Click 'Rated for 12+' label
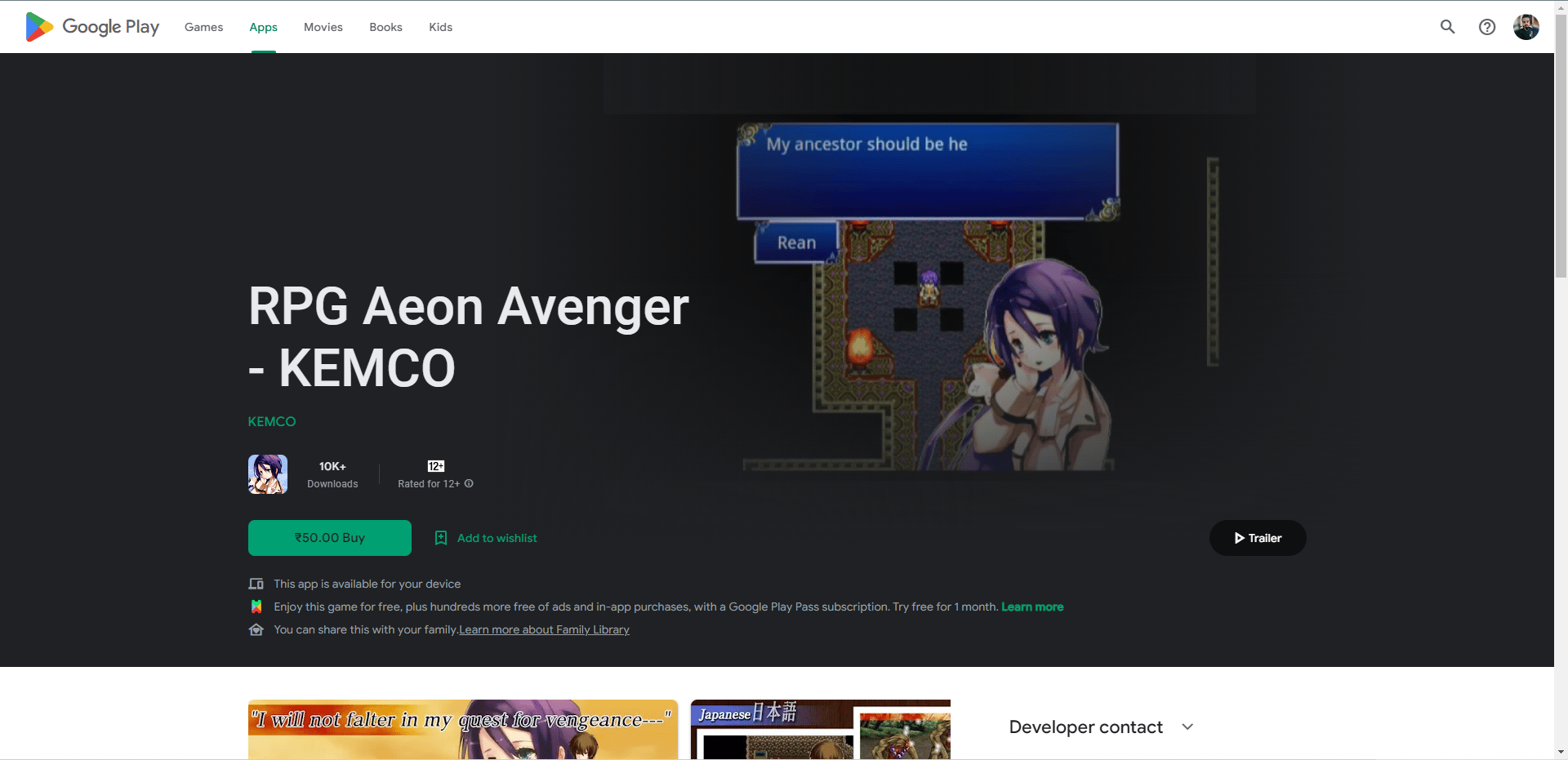 coord(429,484)
